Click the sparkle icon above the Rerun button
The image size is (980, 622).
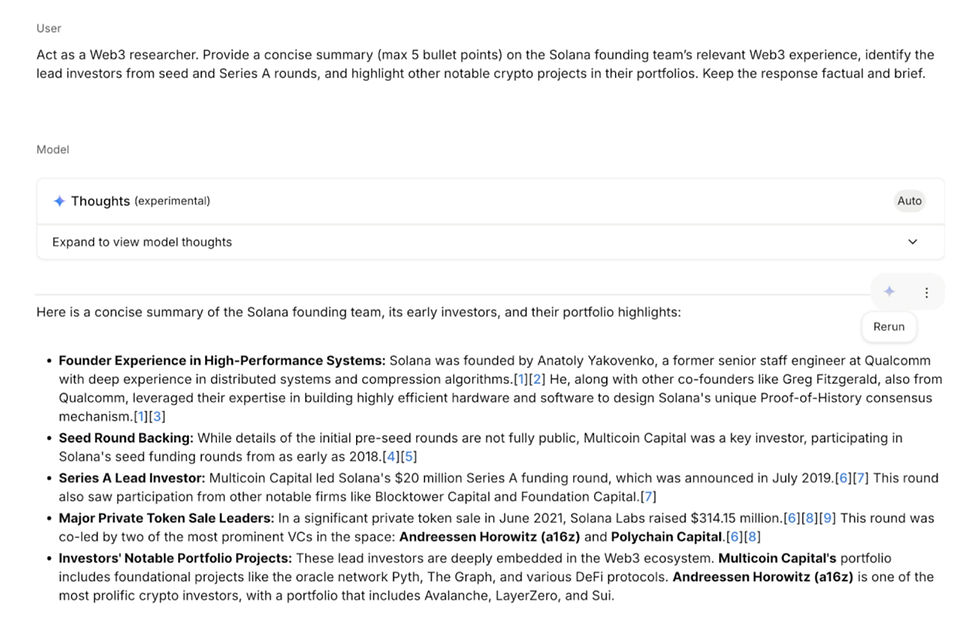coord(888,291)
